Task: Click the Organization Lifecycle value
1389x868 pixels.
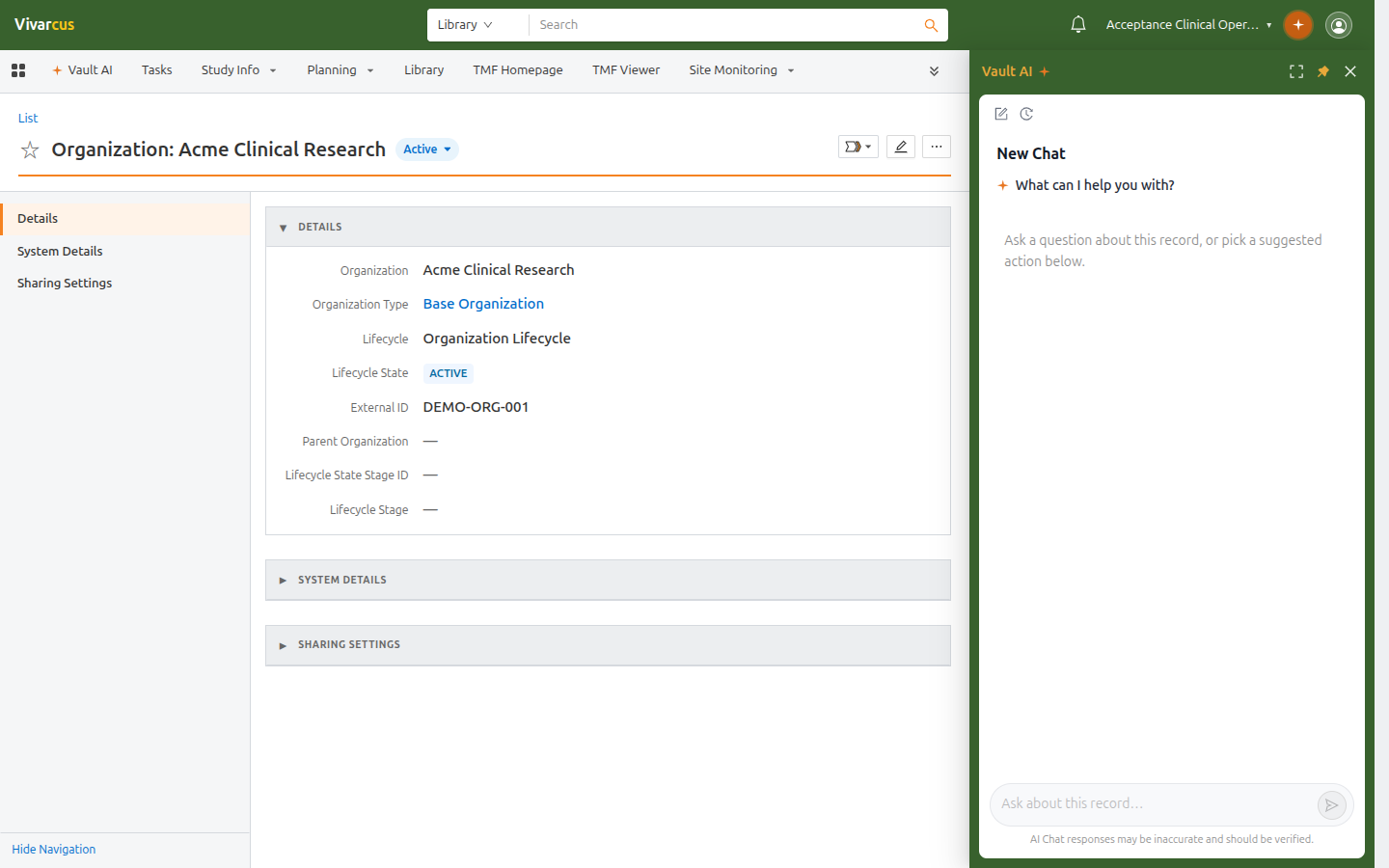Action: pyautogui.click(x=497, y=339)
